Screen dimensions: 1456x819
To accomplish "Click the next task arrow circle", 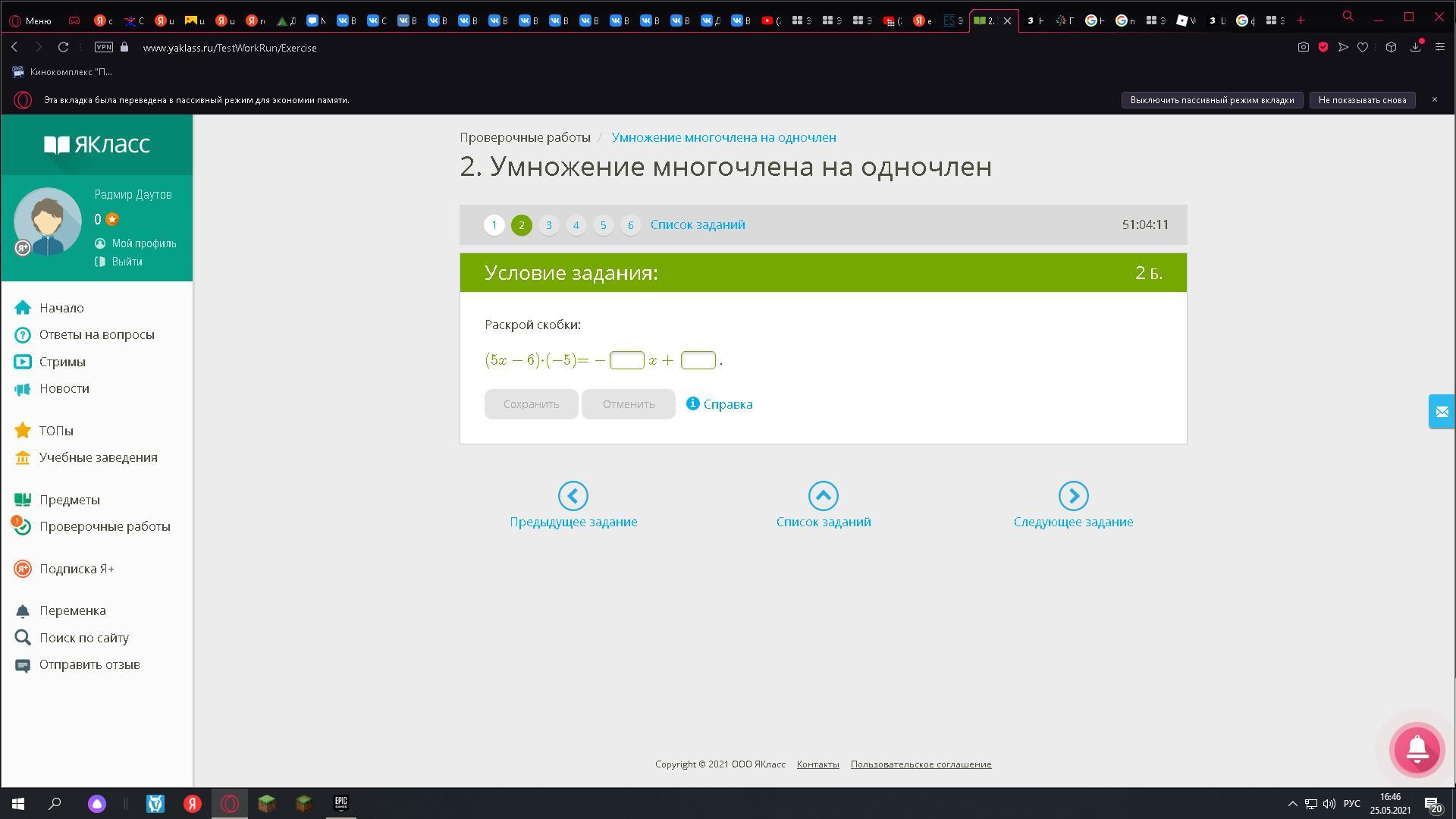I will tap(1073, 496).
